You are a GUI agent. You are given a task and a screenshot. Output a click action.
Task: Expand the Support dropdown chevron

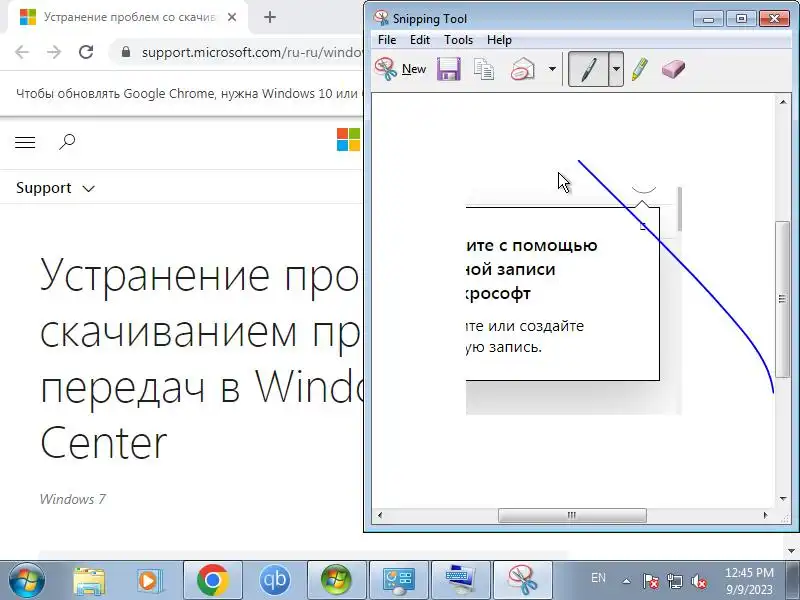pos(89,189)
